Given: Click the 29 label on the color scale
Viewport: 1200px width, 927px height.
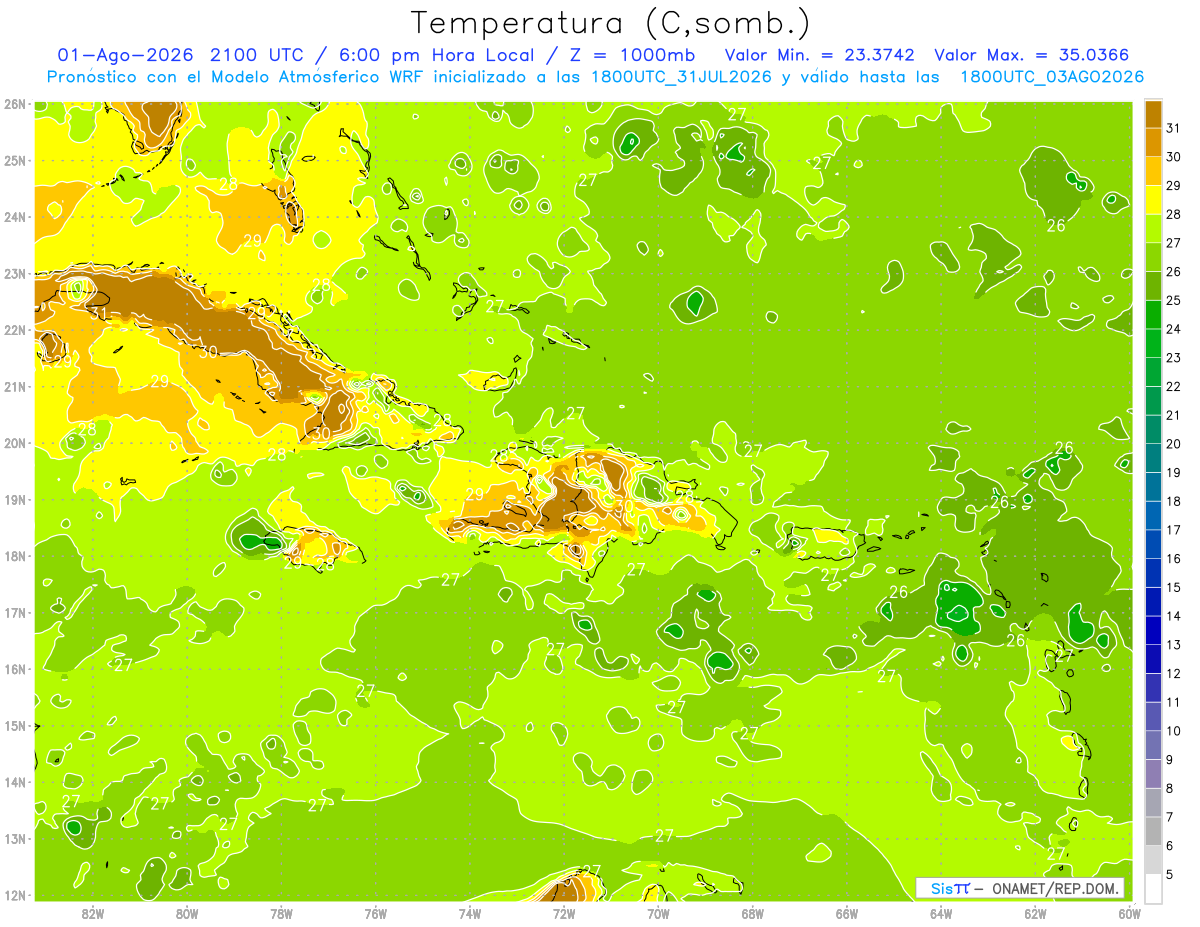Looking at the screenshot, I should (x=1173, y=186).
